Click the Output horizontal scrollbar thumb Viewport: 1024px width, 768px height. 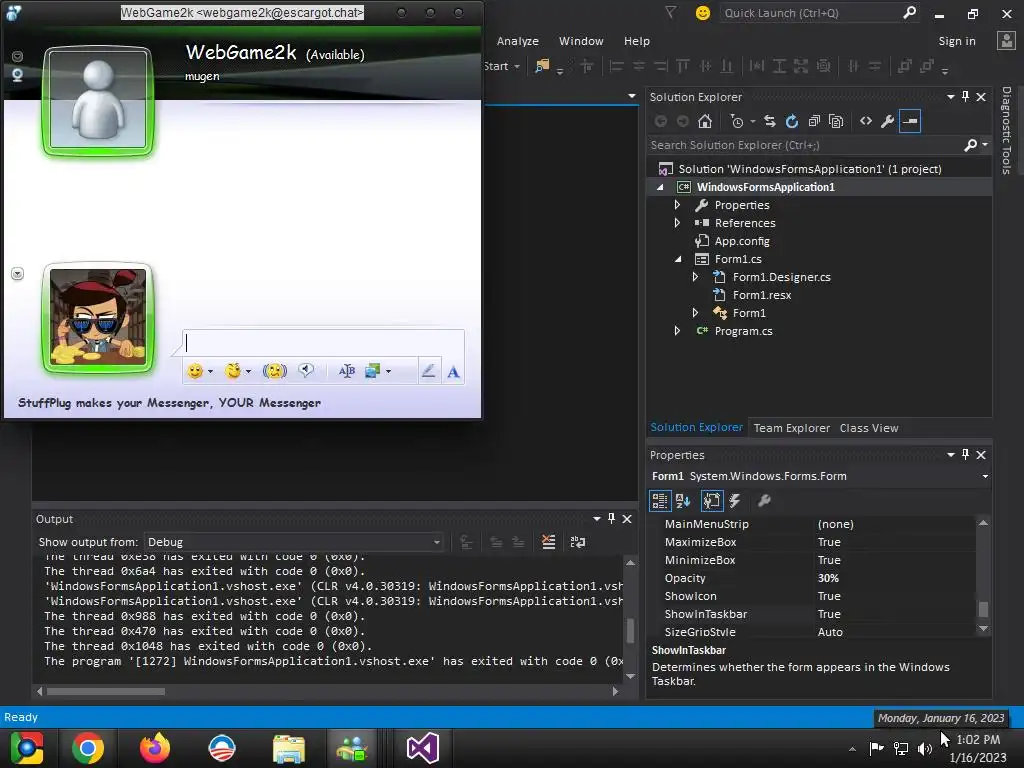pos(106,691)
